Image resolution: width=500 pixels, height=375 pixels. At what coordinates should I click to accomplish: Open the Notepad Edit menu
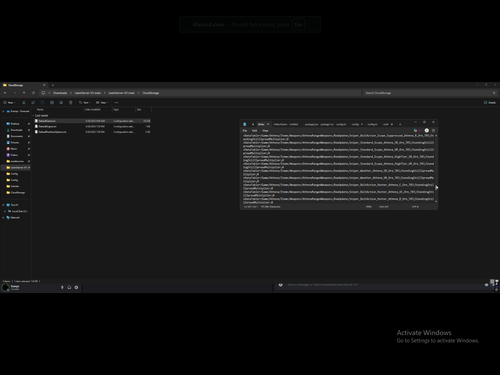[x=254, y=131]
